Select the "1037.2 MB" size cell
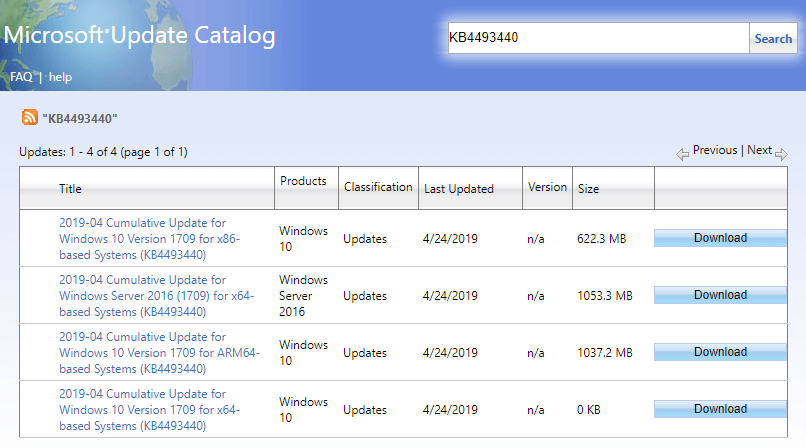This screenshot has height=447, width=806. click(604, 353)
